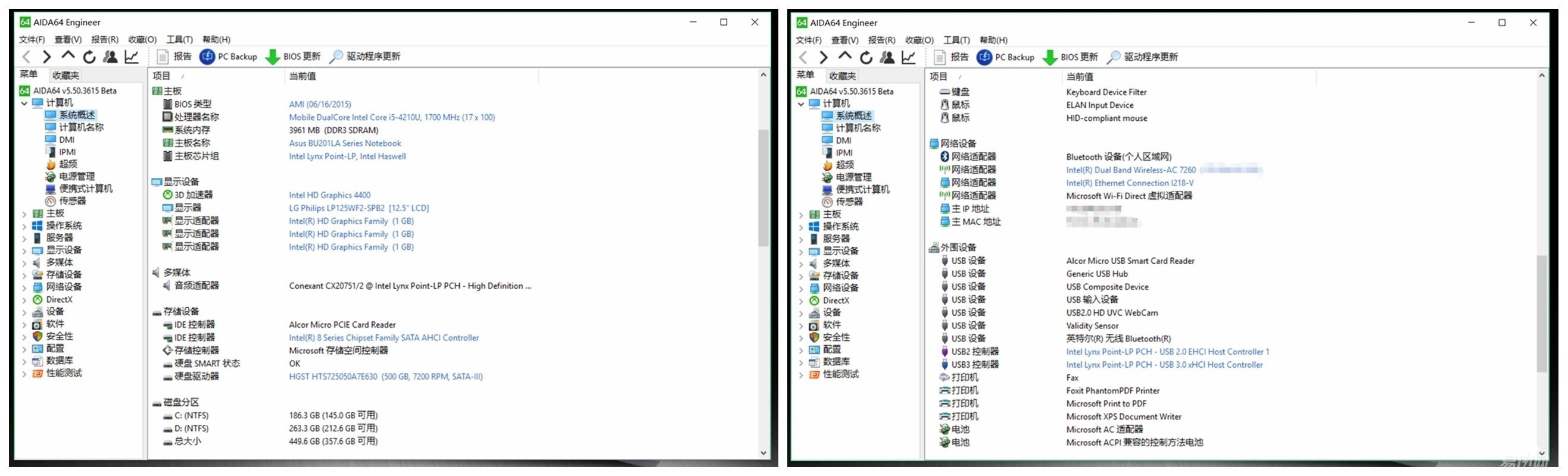Screen dimensions: 1568x476
Task: Click left window scrollbar up arrow
Action: coord(763,75)
